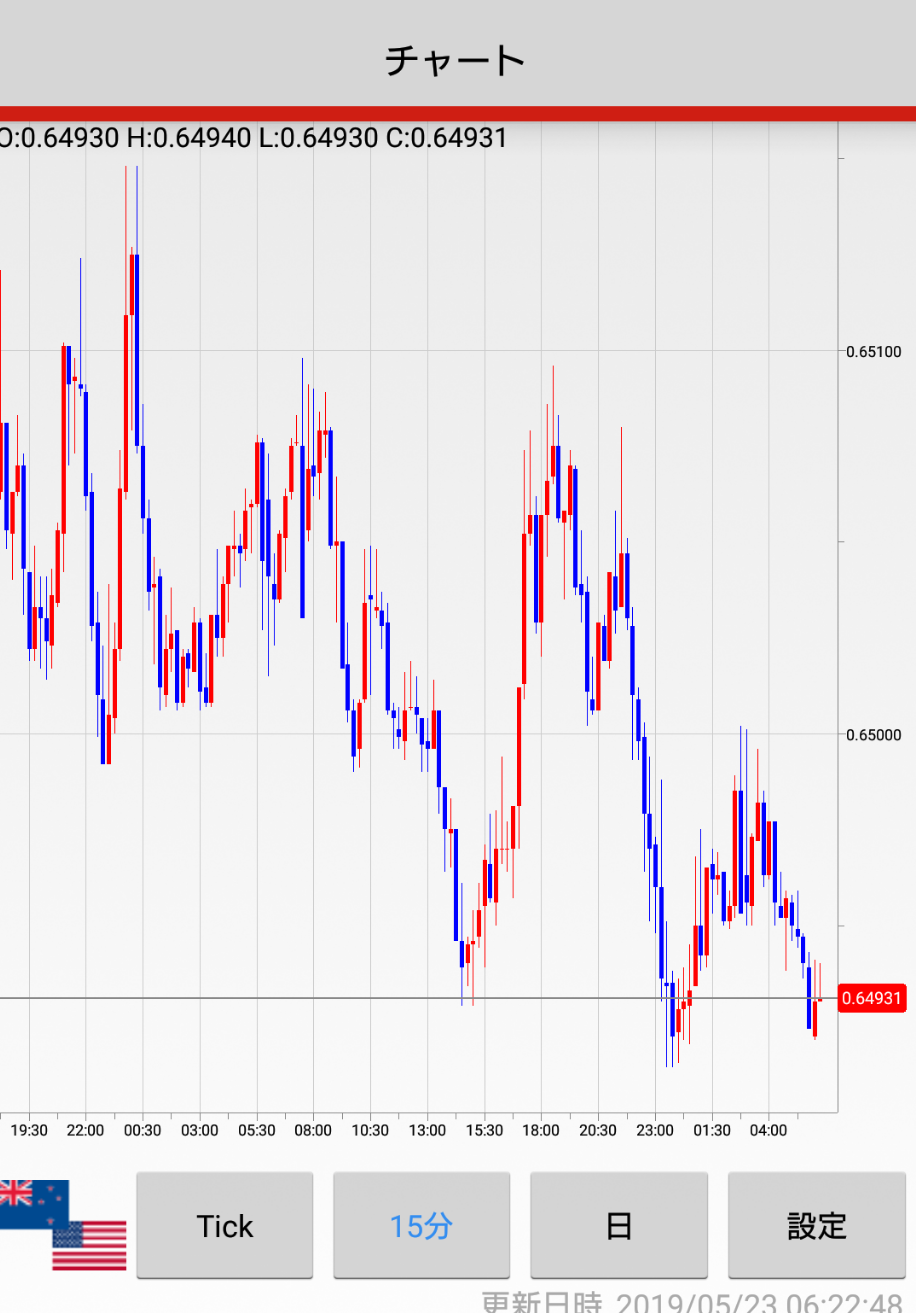Select the 15分 timeframe
This screenshot has width=916, height=1313.
point(421,1226)
